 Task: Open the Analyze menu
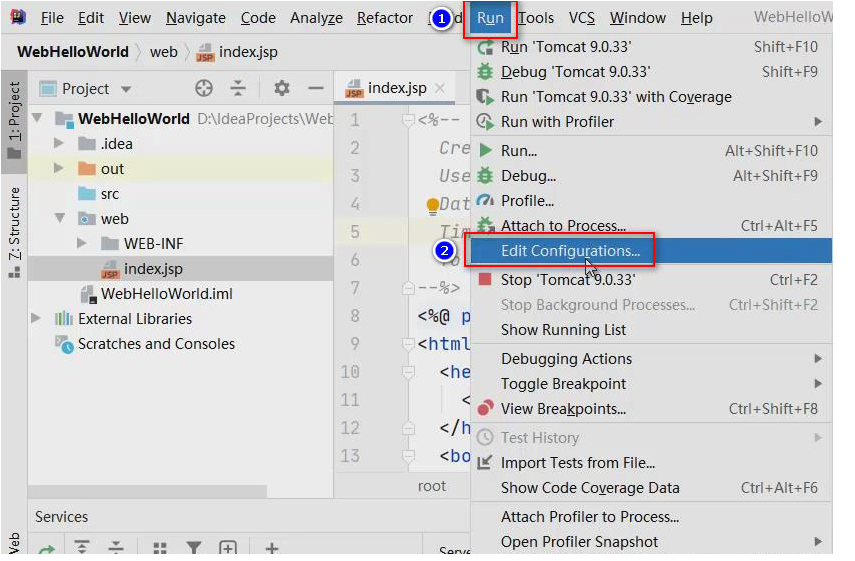(x=316, y=18)
